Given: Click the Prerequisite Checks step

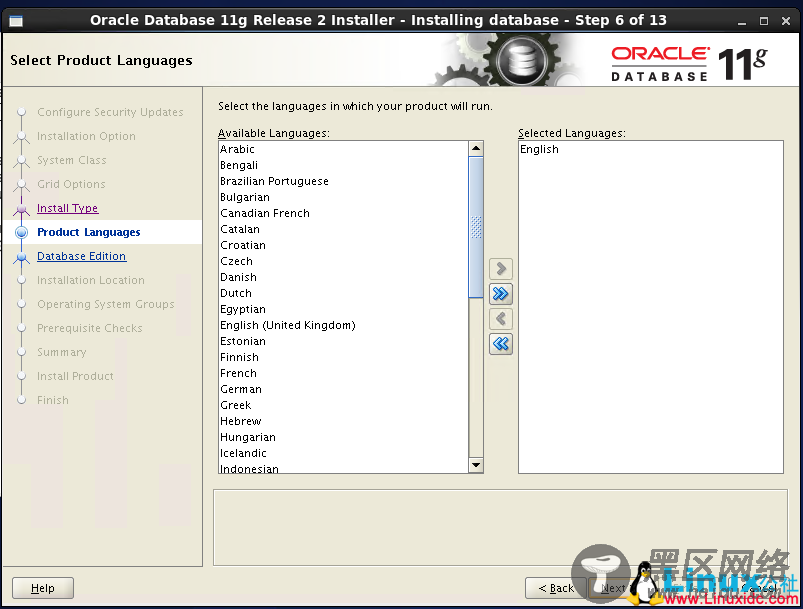Looking at the screenshot, I should 90,328.
